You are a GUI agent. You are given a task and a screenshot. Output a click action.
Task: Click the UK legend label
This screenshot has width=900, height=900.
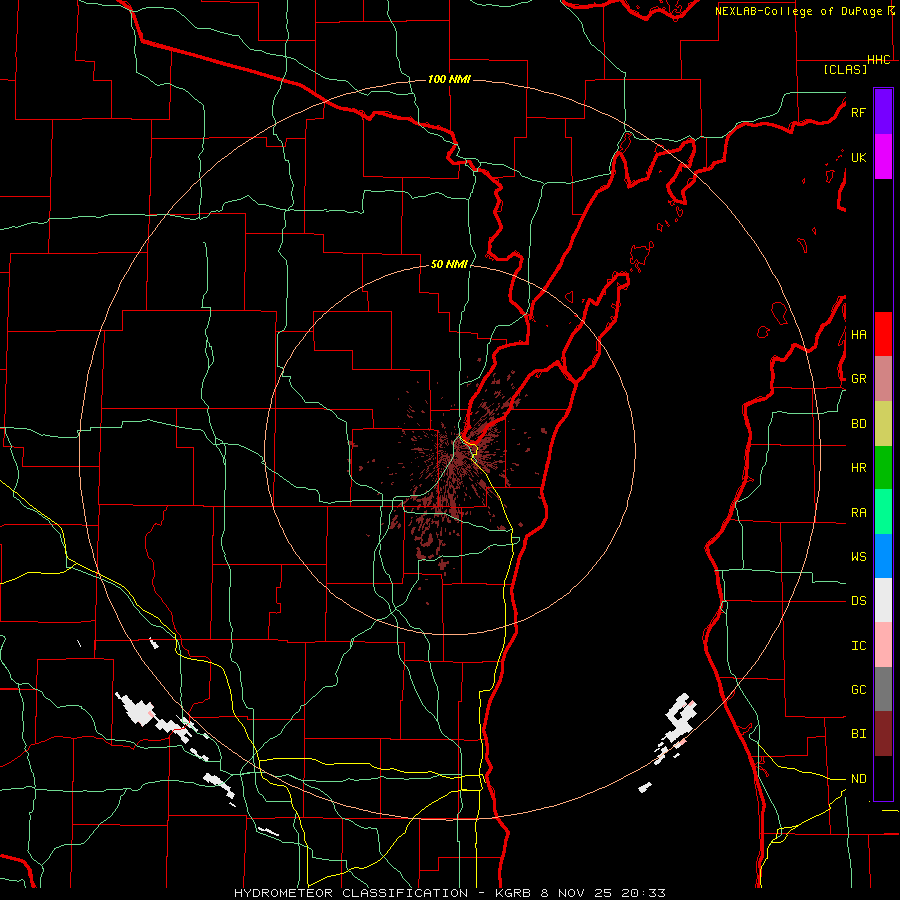pyautogui.click(x=858, y=157)
